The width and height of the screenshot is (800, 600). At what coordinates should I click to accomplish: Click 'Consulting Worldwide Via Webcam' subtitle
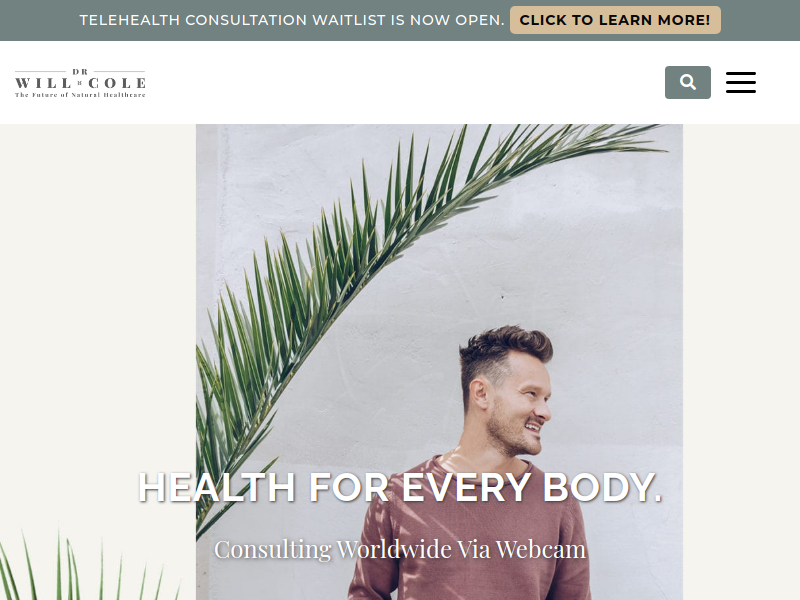[400, 549]
